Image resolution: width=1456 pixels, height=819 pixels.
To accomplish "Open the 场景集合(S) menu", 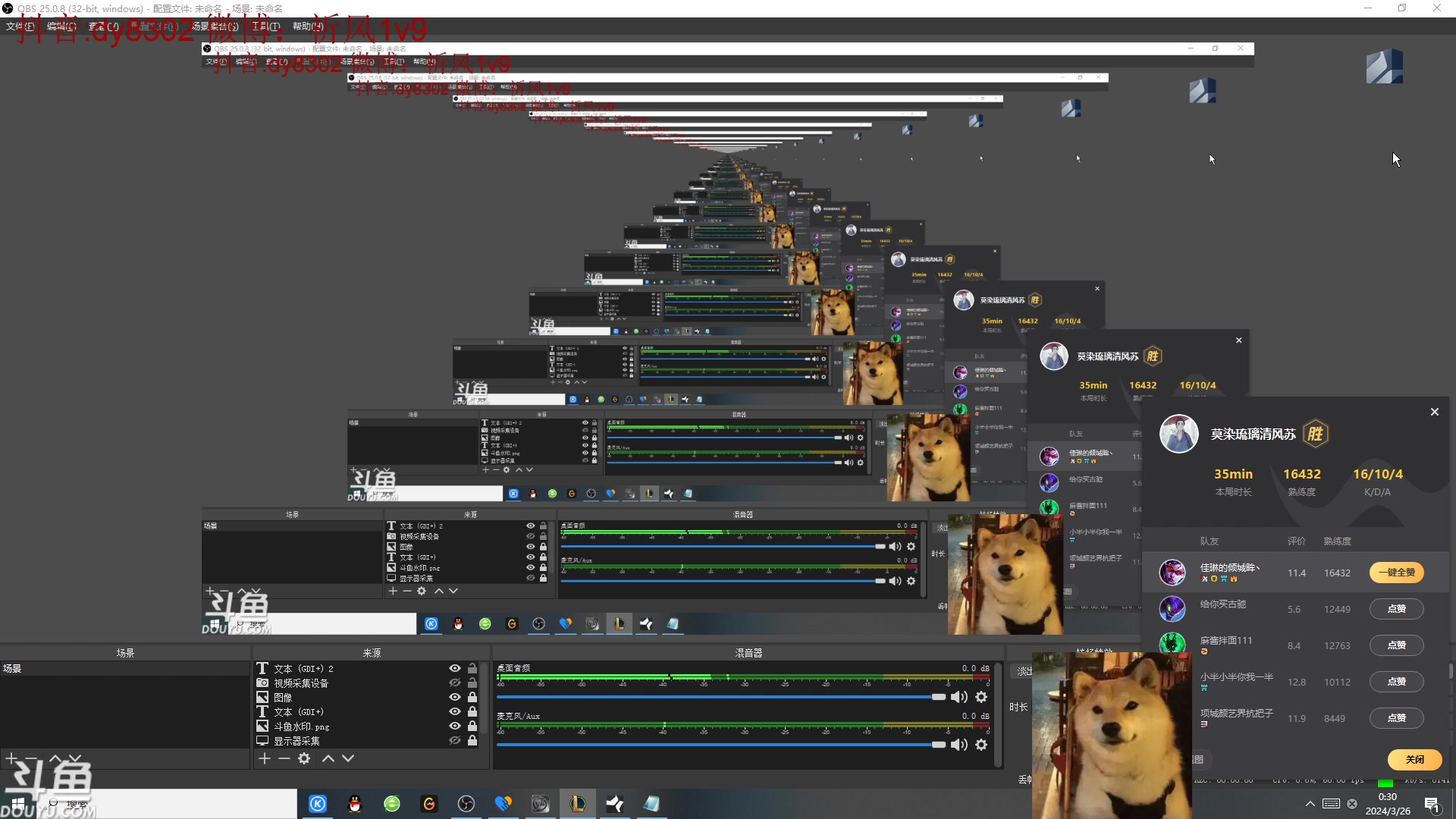I will point(215,26).
